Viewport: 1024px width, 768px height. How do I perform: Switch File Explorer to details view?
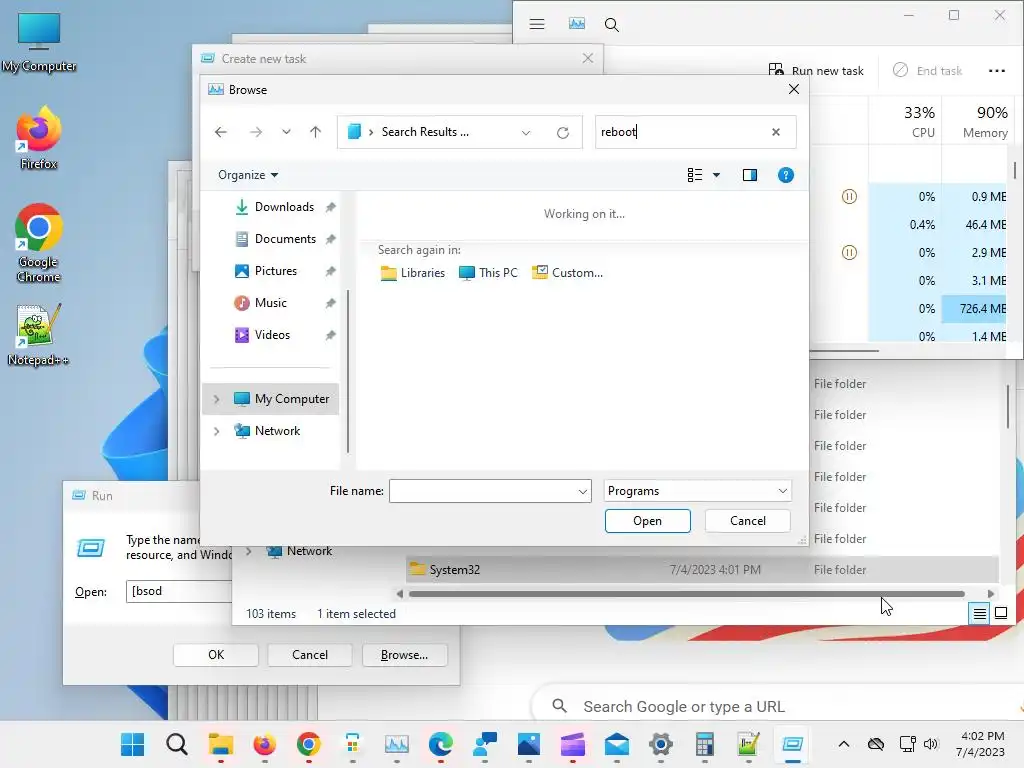979,613
